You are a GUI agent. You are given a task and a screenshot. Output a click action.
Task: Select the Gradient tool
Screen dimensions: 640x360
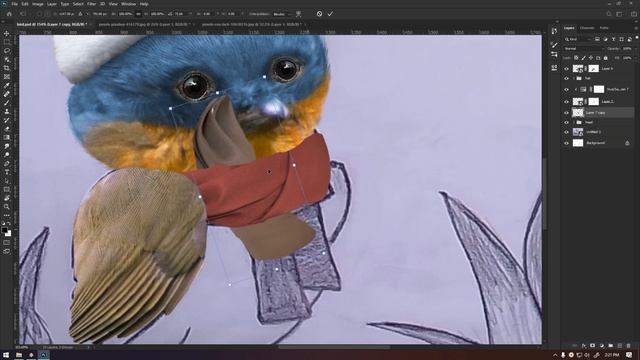(x=7, y=138)
